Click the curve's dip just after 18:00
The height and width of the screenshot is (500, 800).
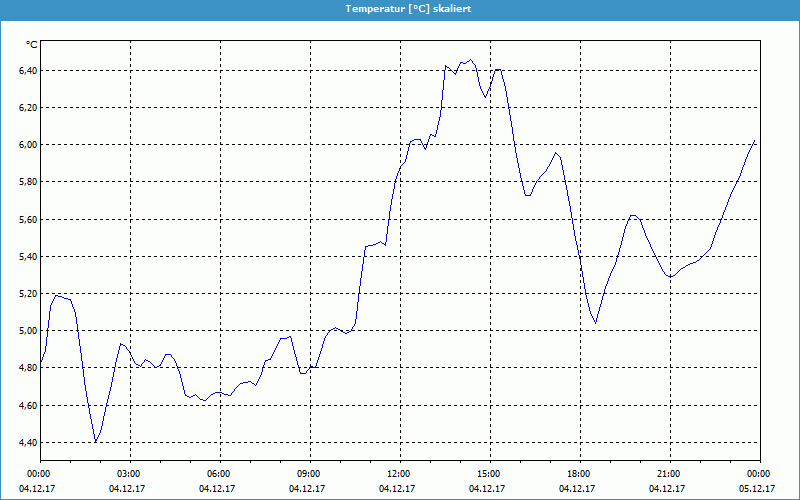click(x=596, y=322)
